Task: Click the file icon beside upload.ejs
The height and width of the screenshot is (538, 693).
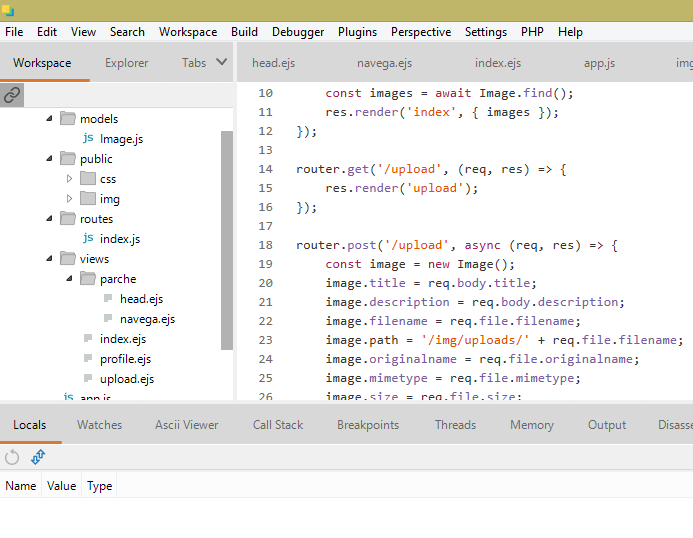Action: click(x=88, y=379)
